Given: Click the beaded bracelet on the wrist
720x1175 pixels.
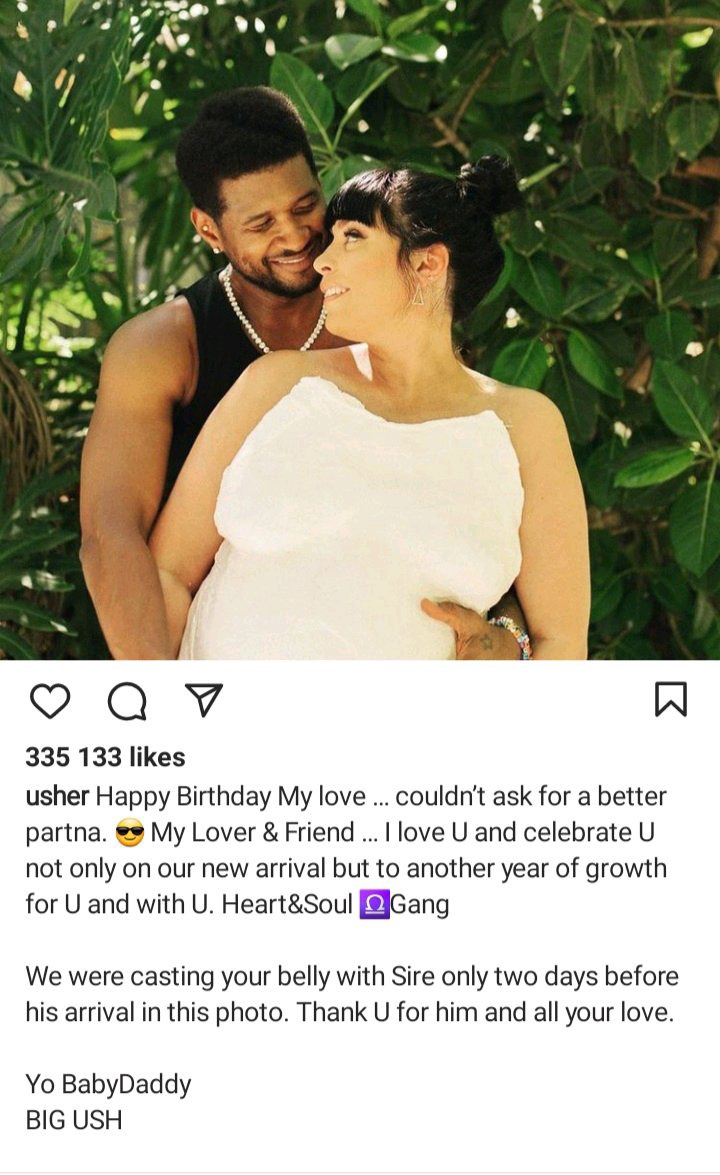Looking at the screenshot, I should [513, 635].
